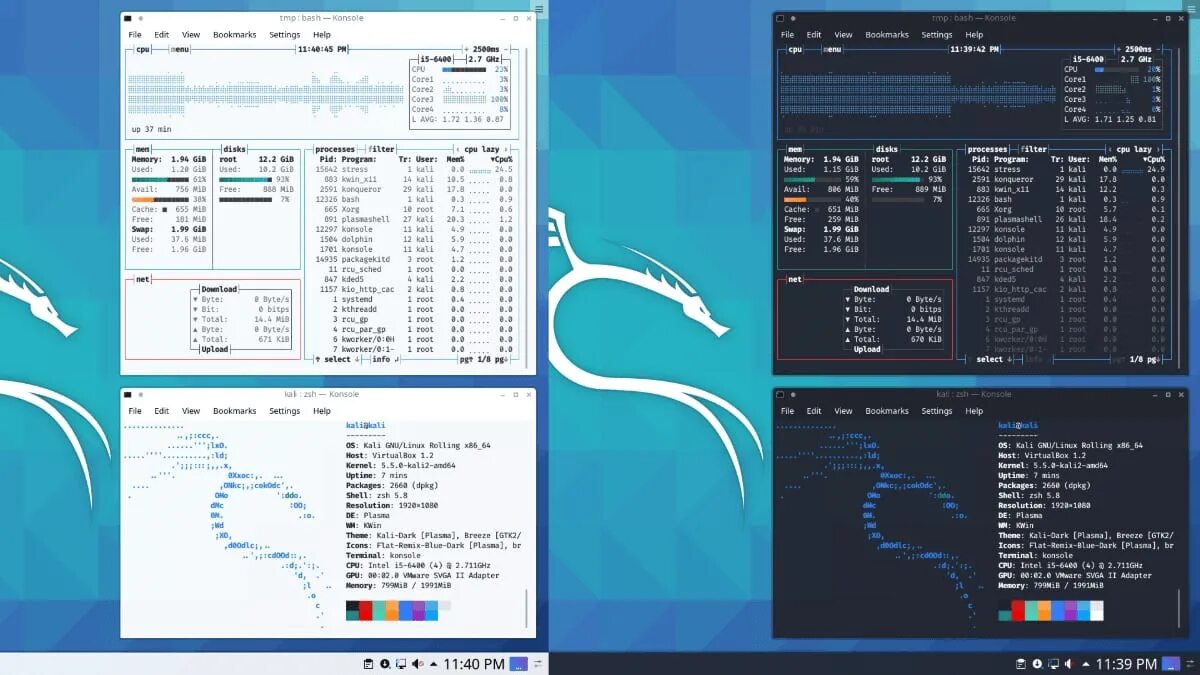Click the red color block in dark neofetch output

pyautogui.click(x=1018, y=611)
